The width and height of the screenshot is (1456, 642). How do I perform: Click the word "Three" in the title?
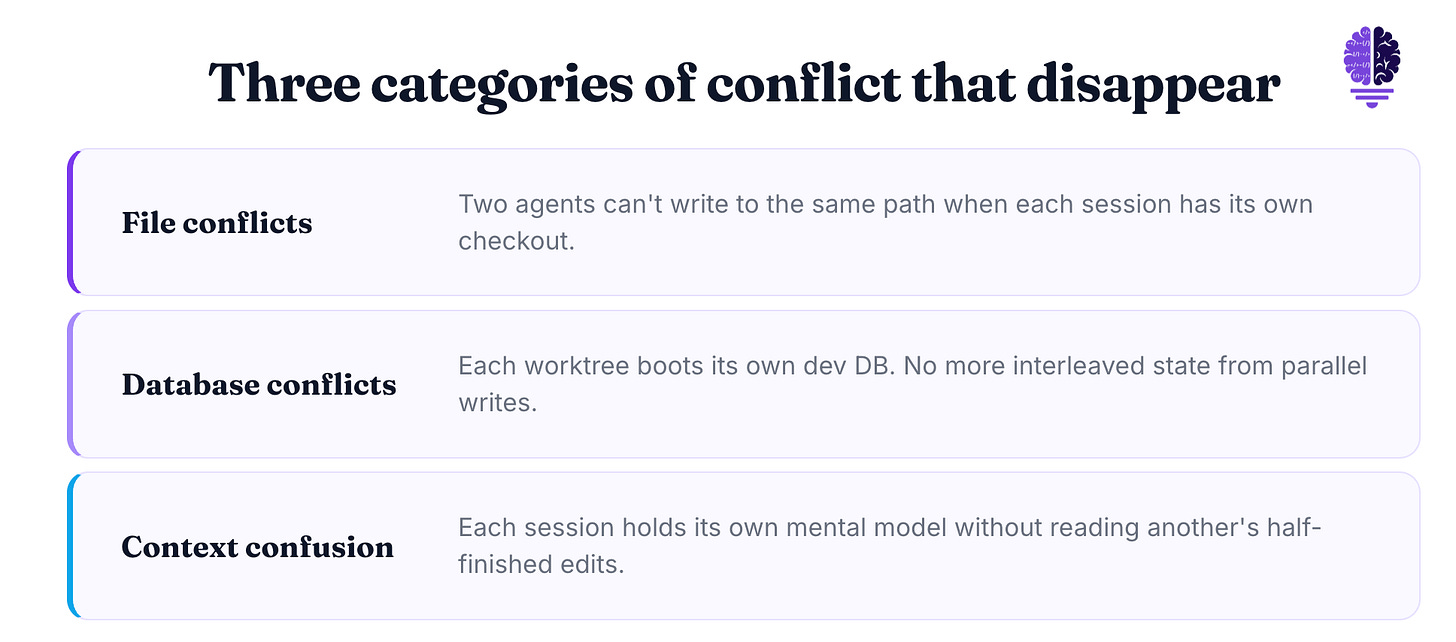tap(283, 84)
